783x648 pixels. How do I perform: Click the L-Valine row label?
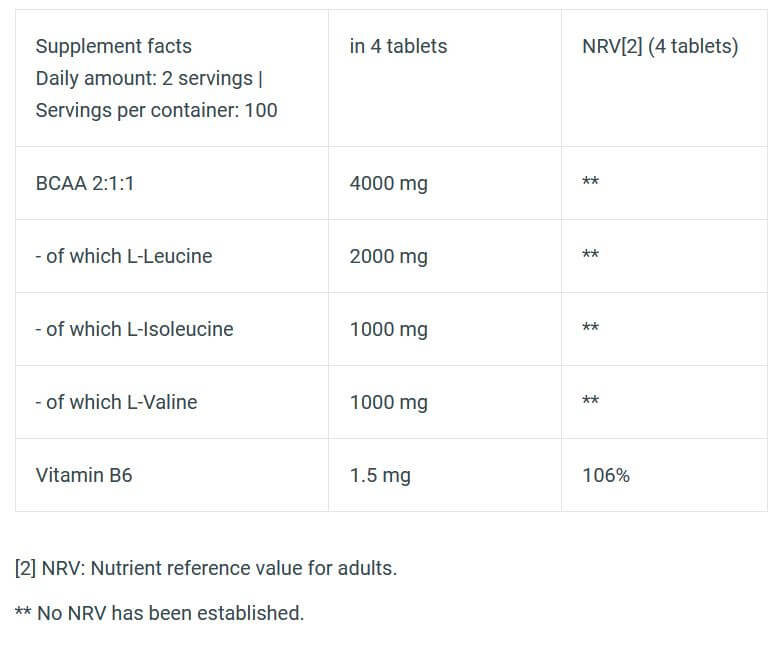tap(116, 402)
